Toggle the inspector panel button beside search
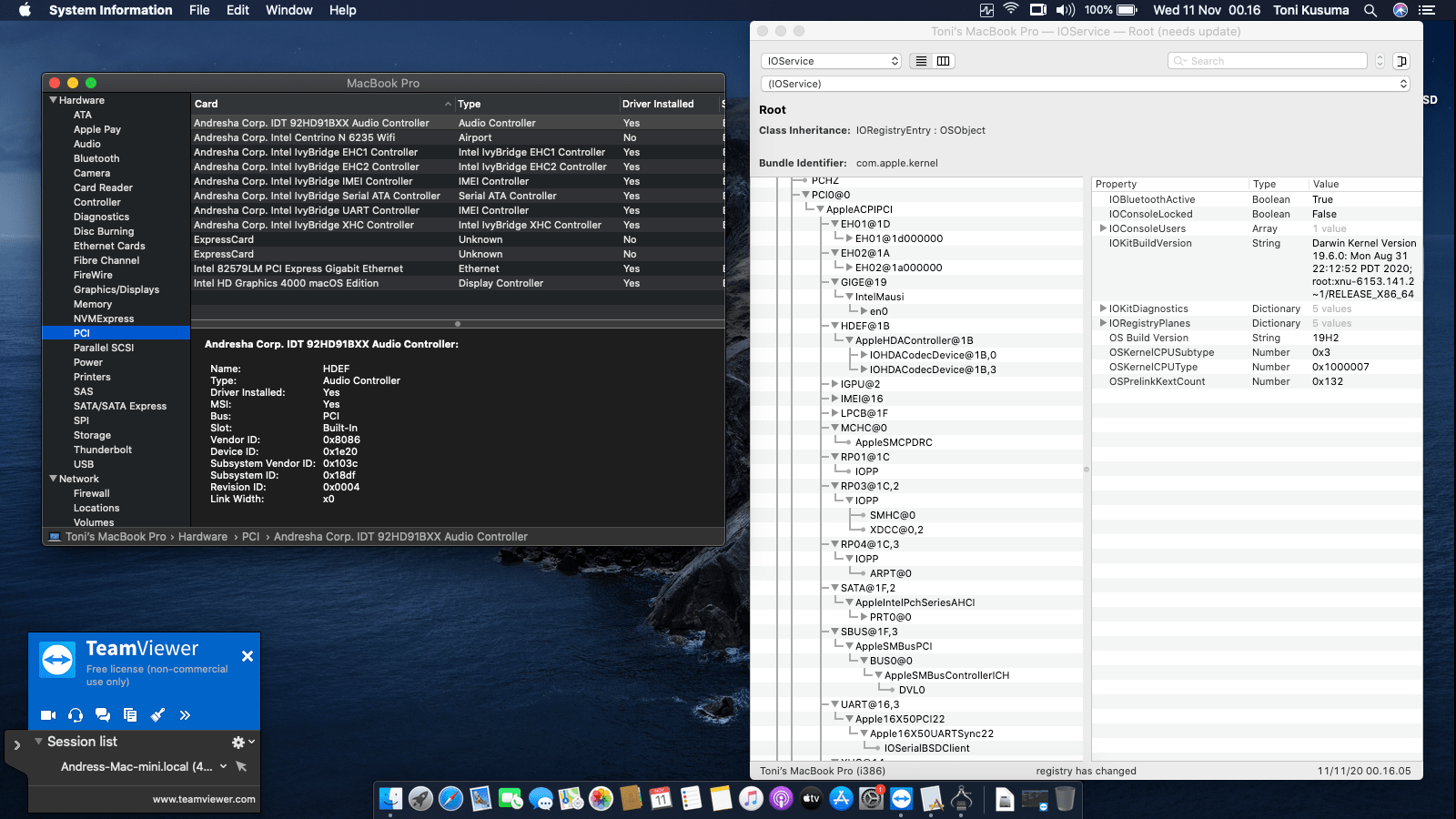 point(1401,61)
